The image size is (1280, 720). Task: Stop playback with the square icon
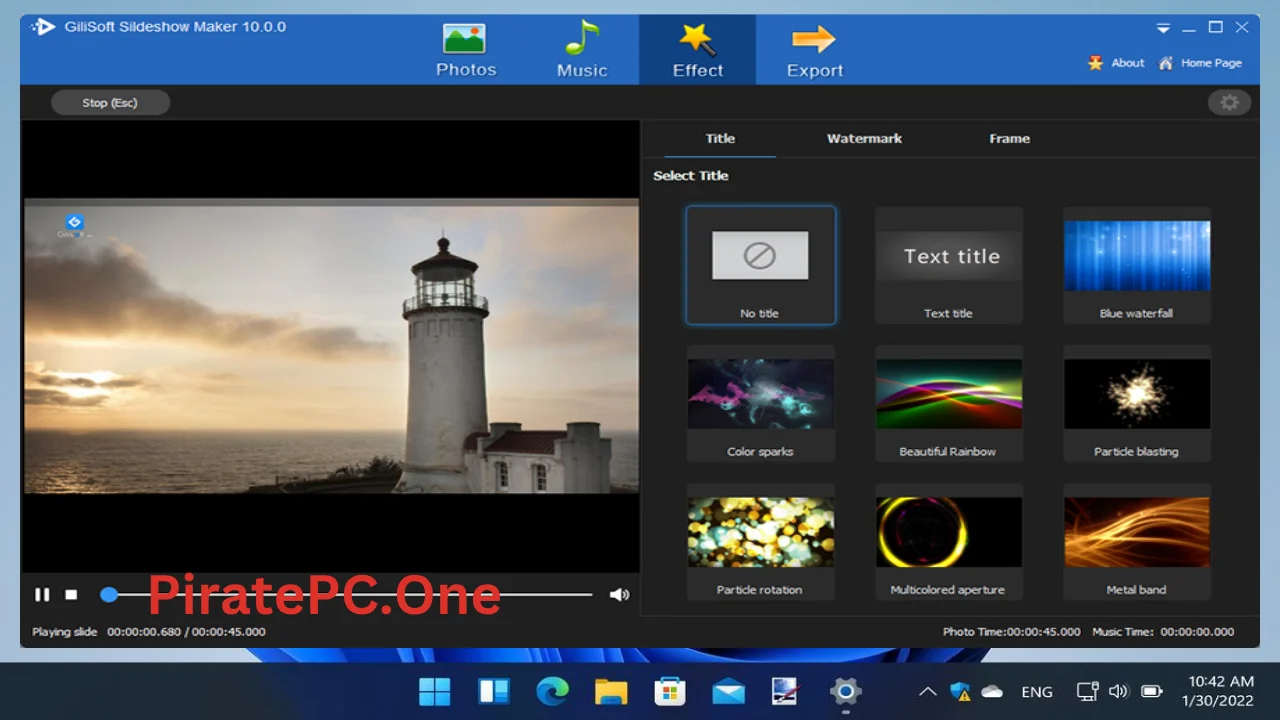[x=71, y=594]
